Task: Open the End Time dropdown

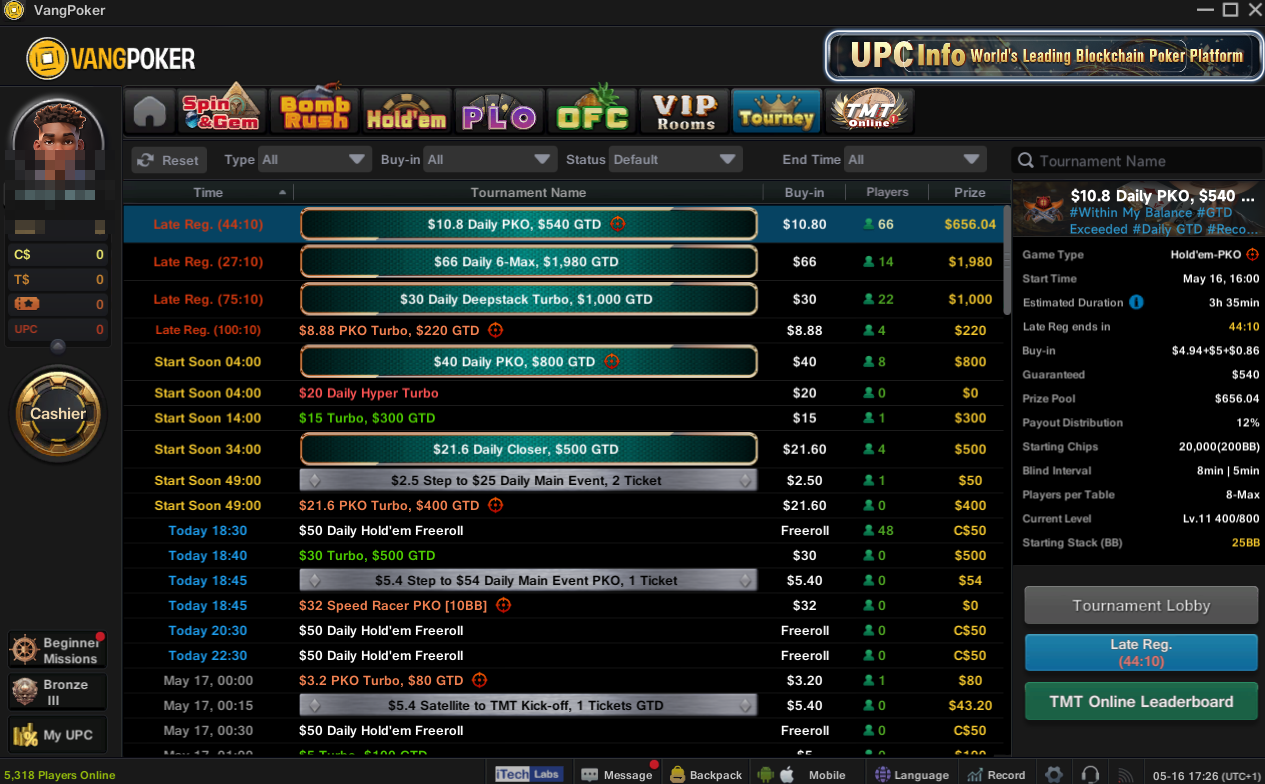Action: click(x=915, y=160)
